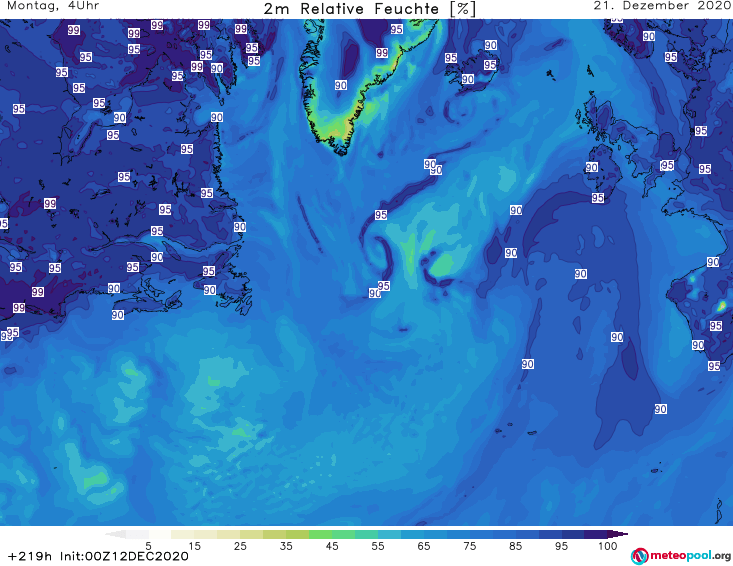Pick the dark purple arrow ending the color scale
Screen dimensions: 733x566
tap(618, 534)
